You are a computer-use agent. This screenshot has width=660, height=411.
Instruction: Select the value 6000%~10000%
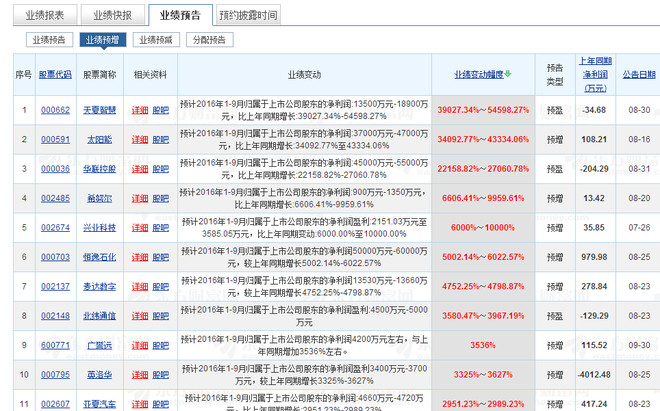click(x=483, y=227)
